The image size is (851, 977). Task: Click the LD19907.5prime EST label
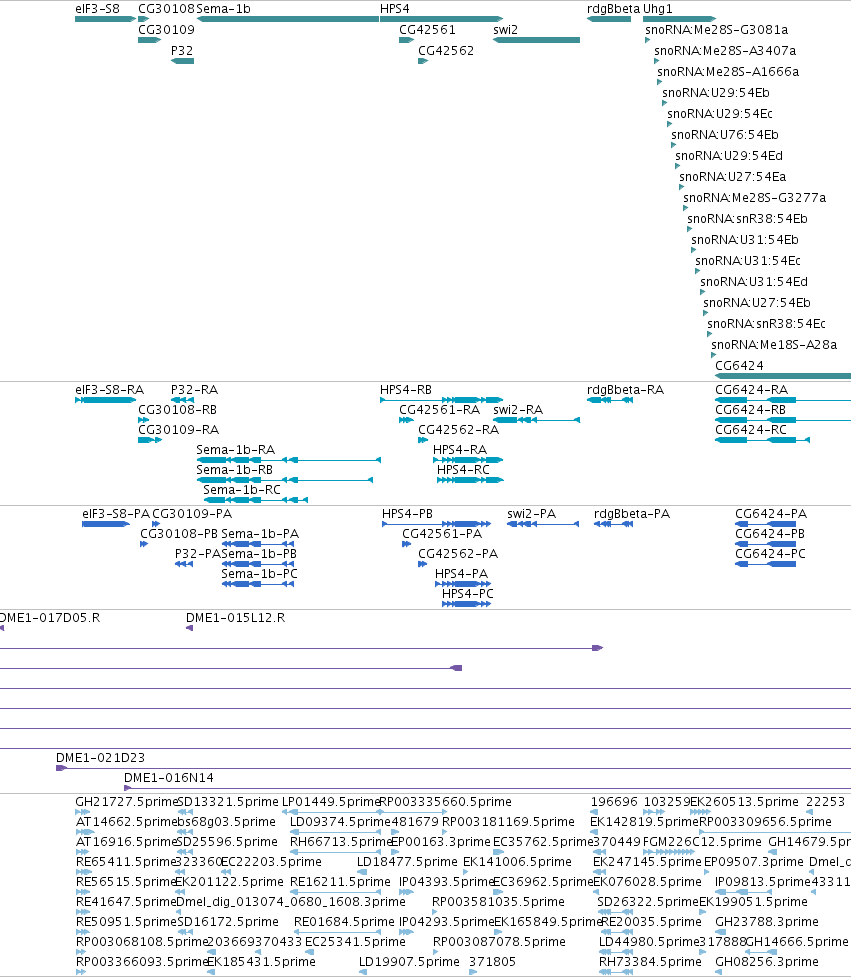point(409,962)
